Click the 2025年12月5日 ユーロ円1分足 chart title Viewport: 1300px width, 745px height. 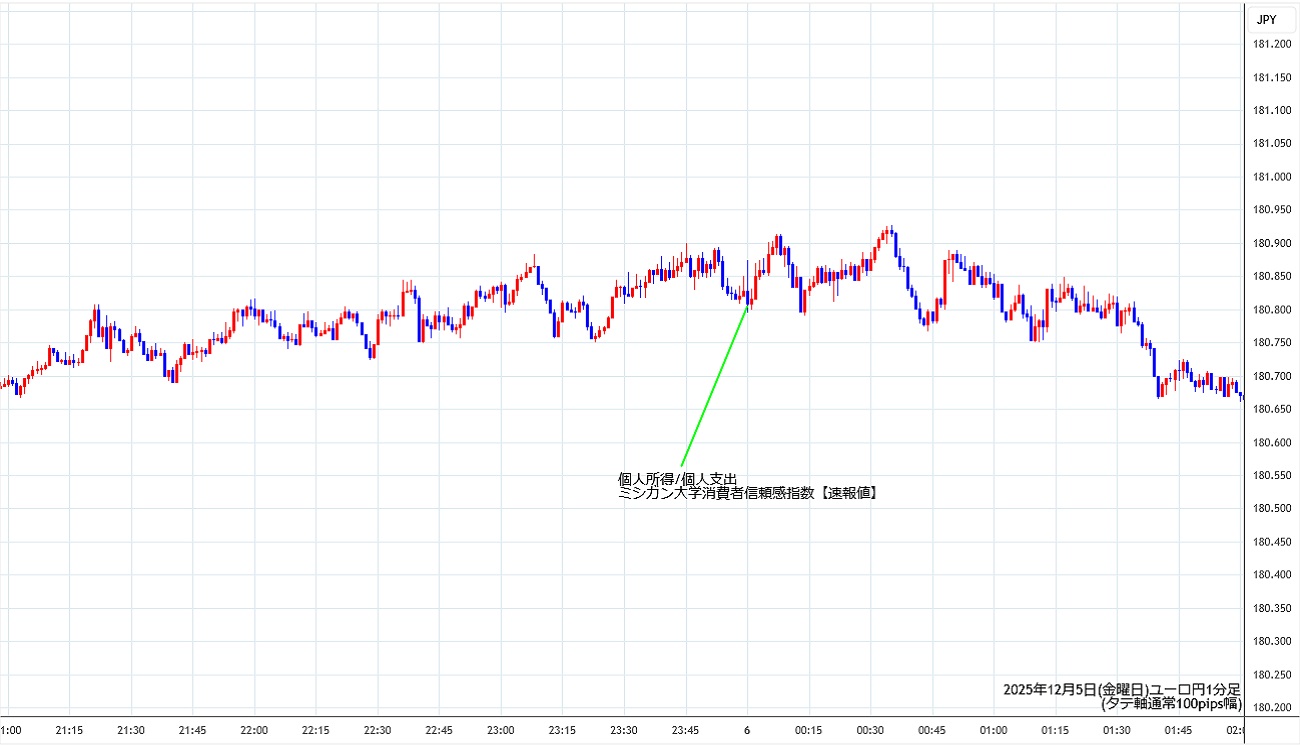[1121, 690]
